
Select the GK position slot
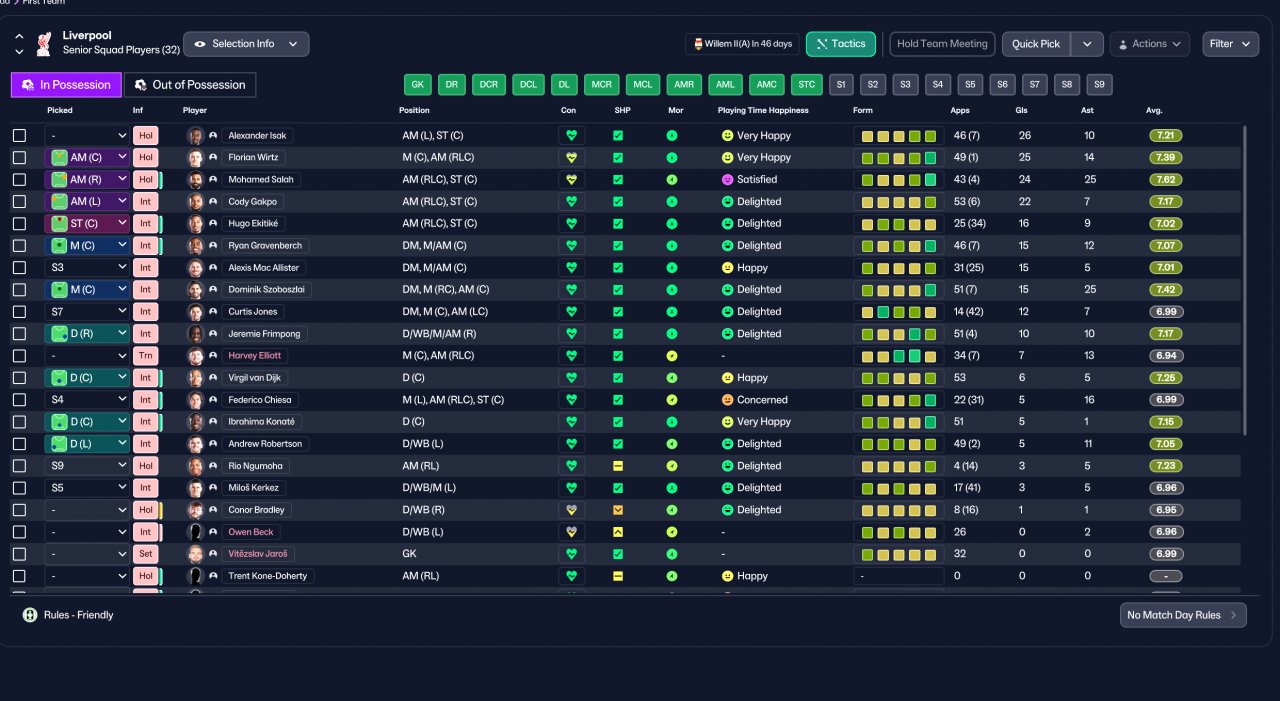point(418,85)
